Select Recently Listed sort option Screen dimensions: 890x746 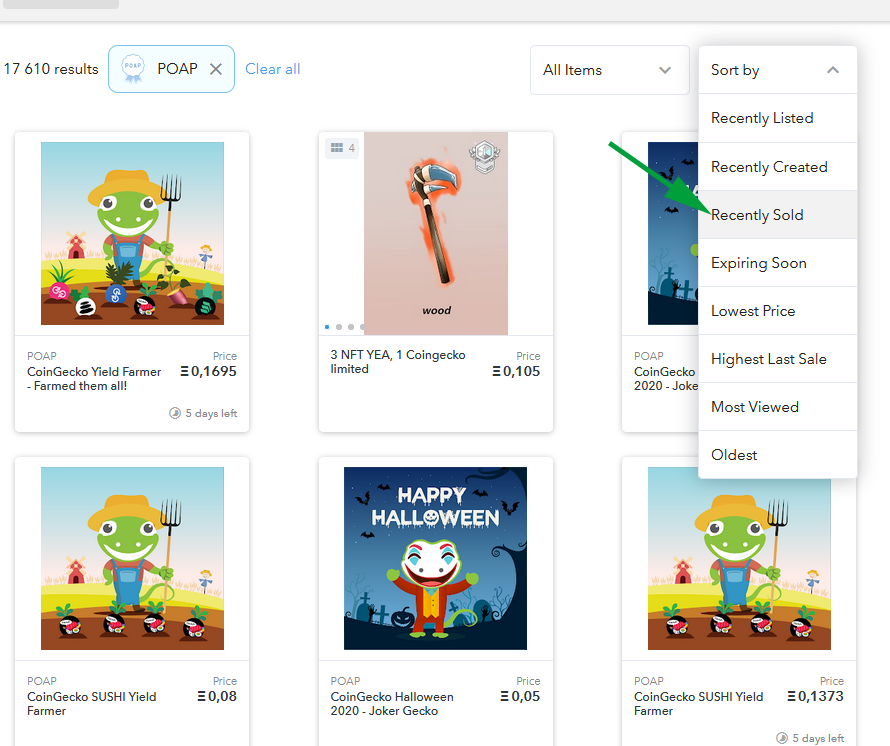(x=777, y=118)
